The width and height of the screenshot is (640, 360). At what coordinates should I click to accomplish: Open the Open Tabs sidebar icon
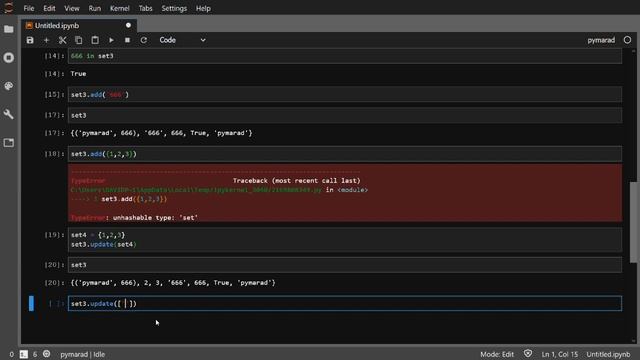[x=9, y=142]
